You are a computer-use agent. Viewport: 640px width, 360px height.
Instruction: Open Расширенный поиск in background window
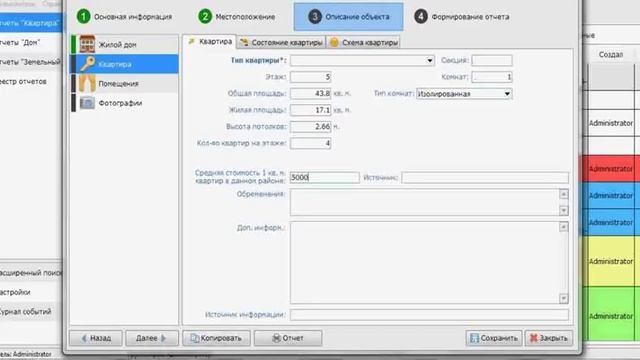(31, 273)
